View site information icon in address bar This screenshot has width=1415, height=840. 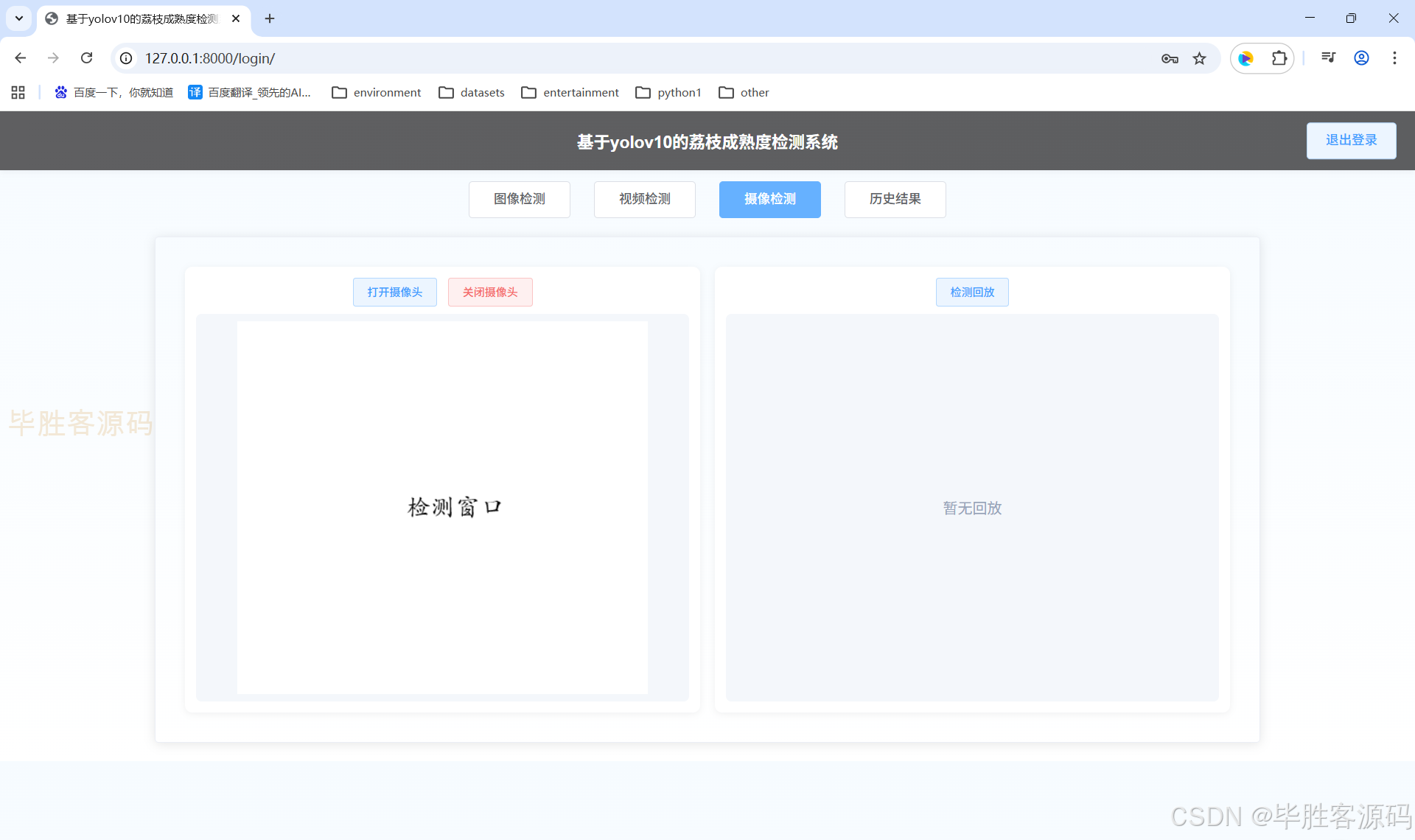127,58
